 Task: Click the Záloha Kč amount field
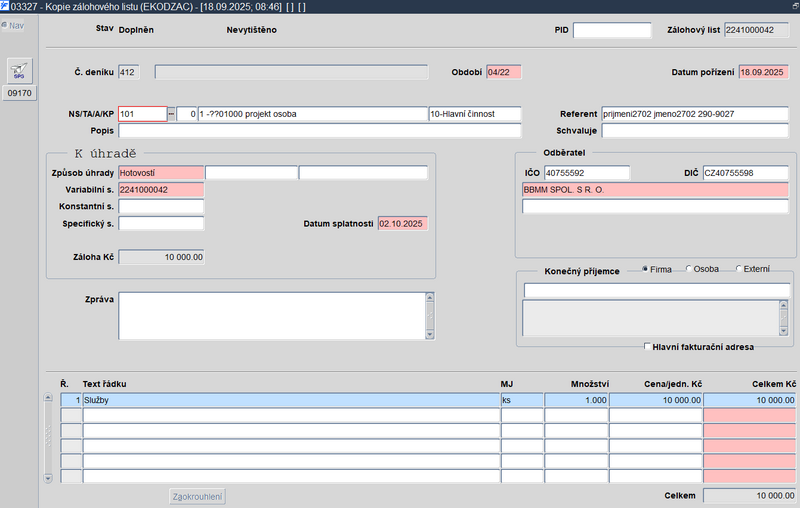pos(161,257)
